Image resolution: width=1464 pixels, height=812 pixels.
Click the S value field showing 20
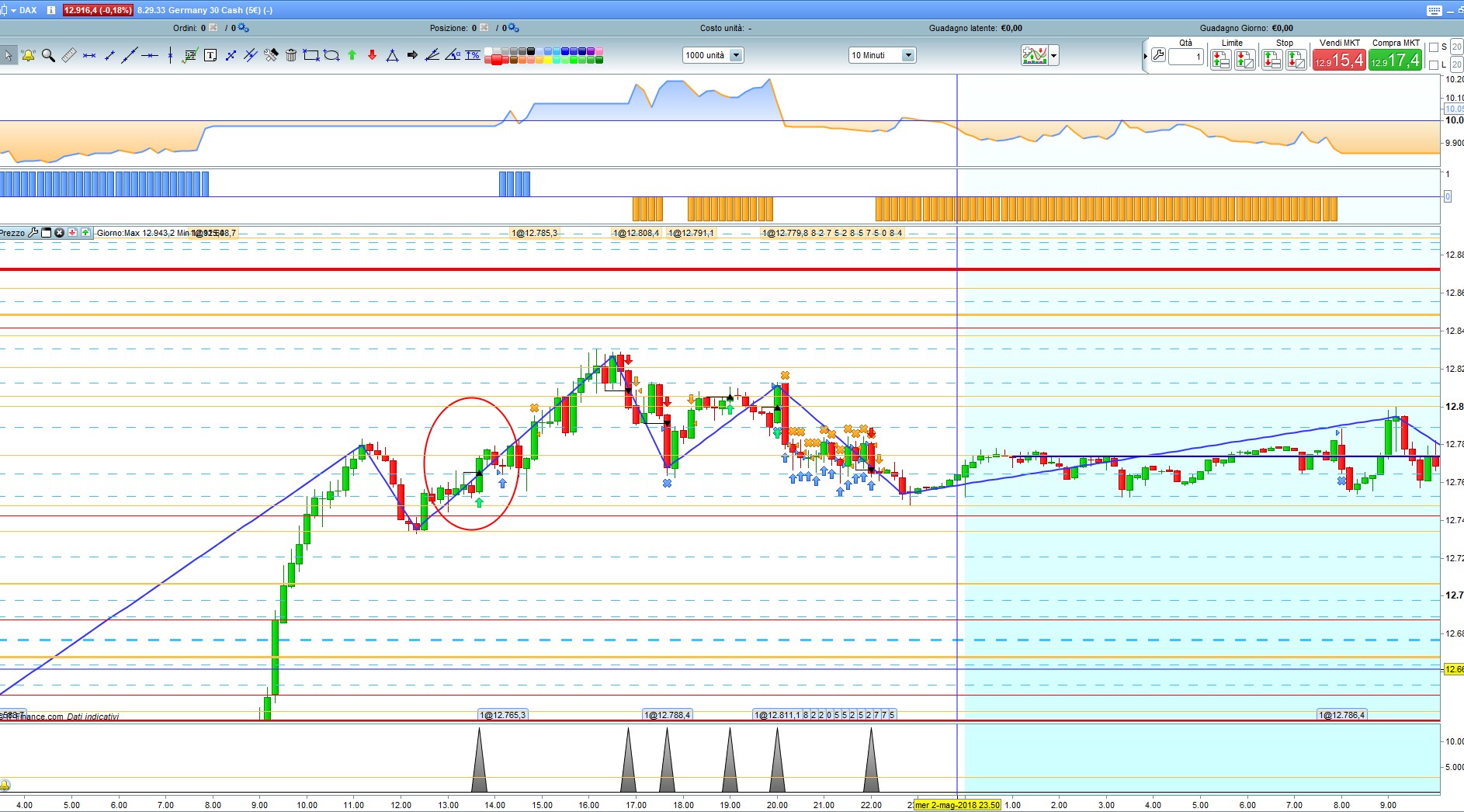pyautogui.click(x=1456, y=47)
